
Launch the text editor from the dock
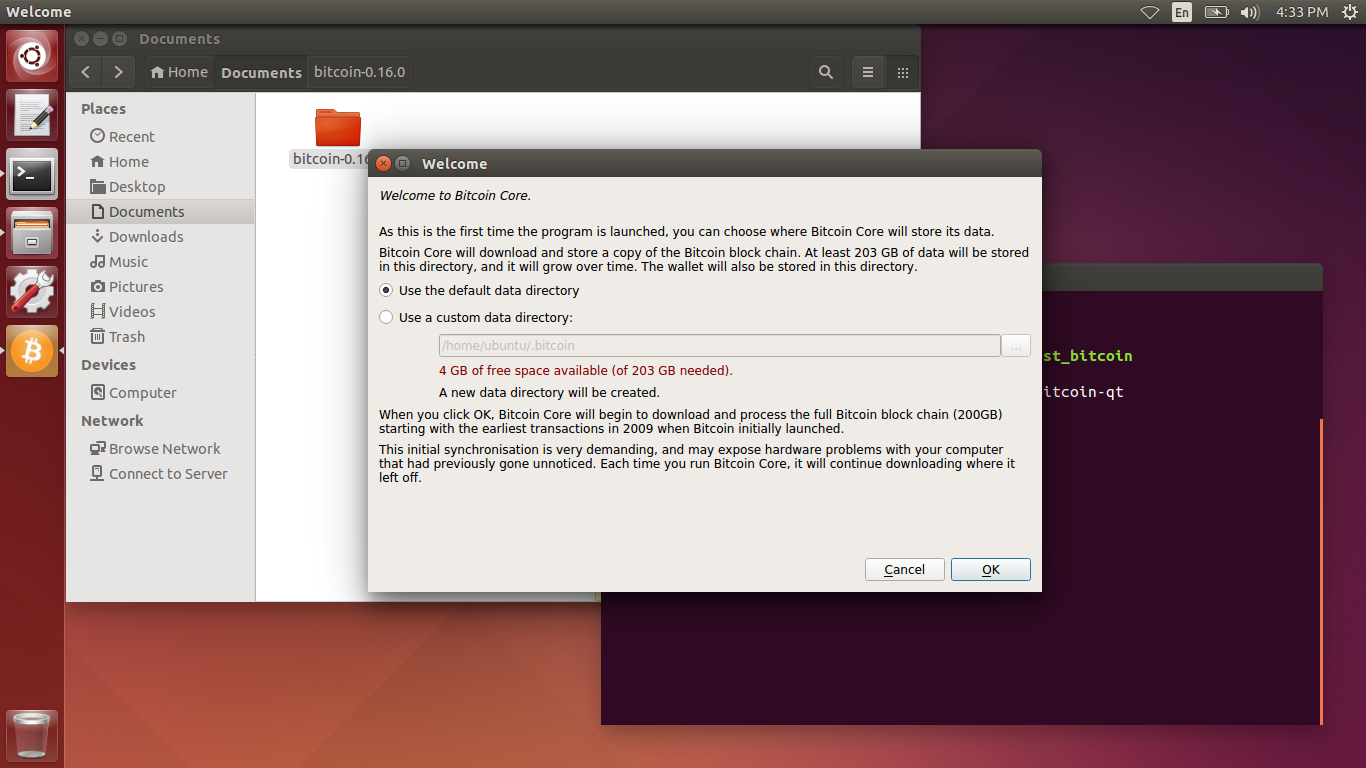click(x=32, y=115)
